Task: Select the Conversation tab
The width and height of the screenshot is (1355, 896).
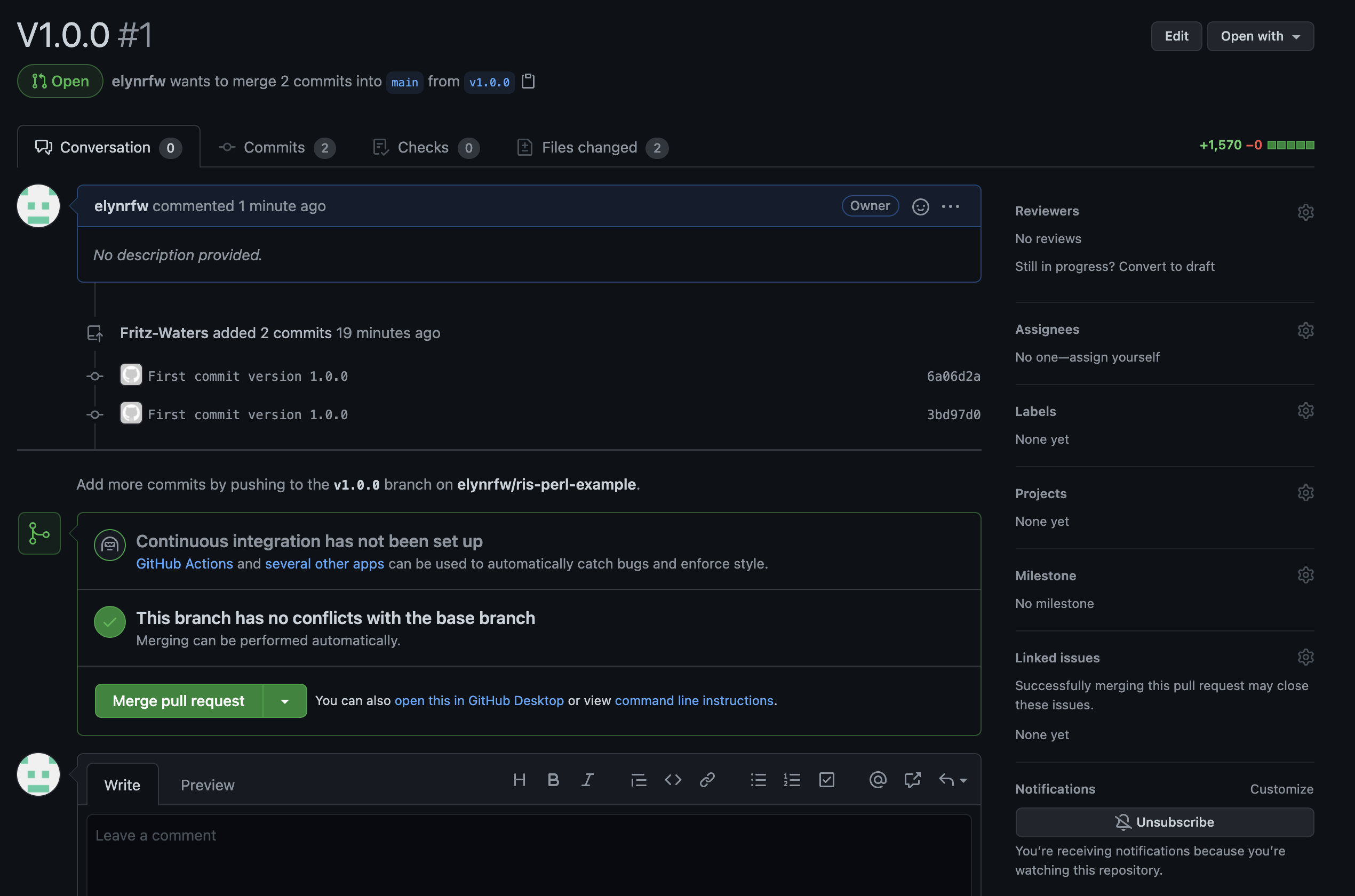Action: (x=105, y=145)
